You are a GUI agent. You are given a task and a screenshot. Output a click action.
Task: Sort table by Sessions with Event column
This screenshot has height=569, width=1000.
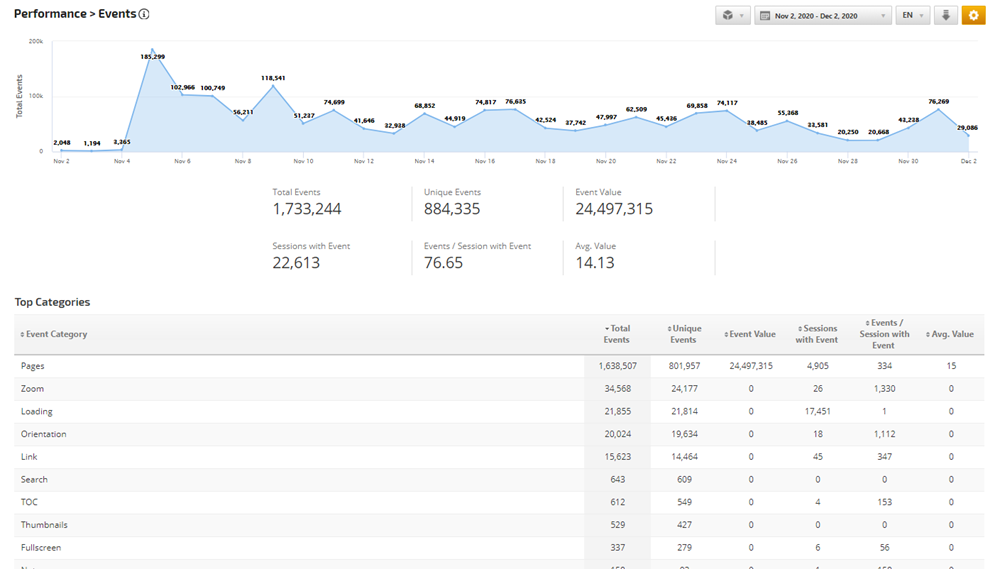(x=816, y=334)
